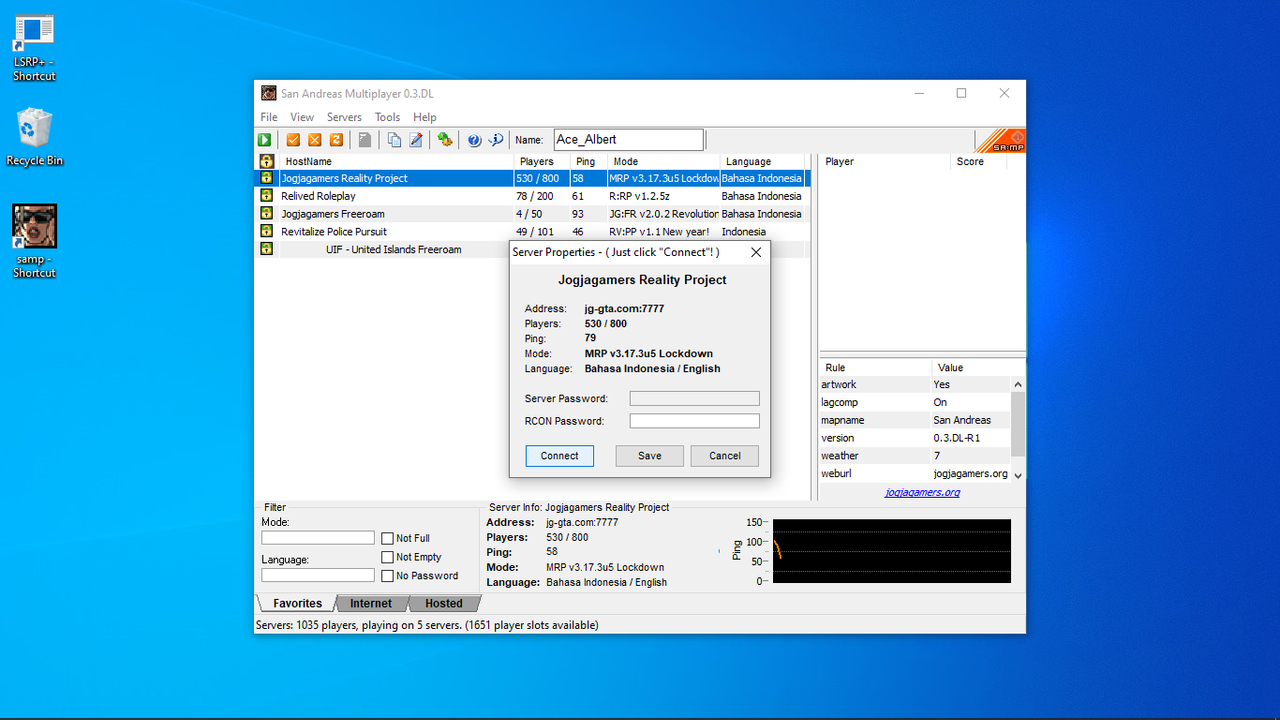This screenshot has width=1280, height=720.
Task: Click the SA-MP window title bar icon
Action: pos(269,93)
